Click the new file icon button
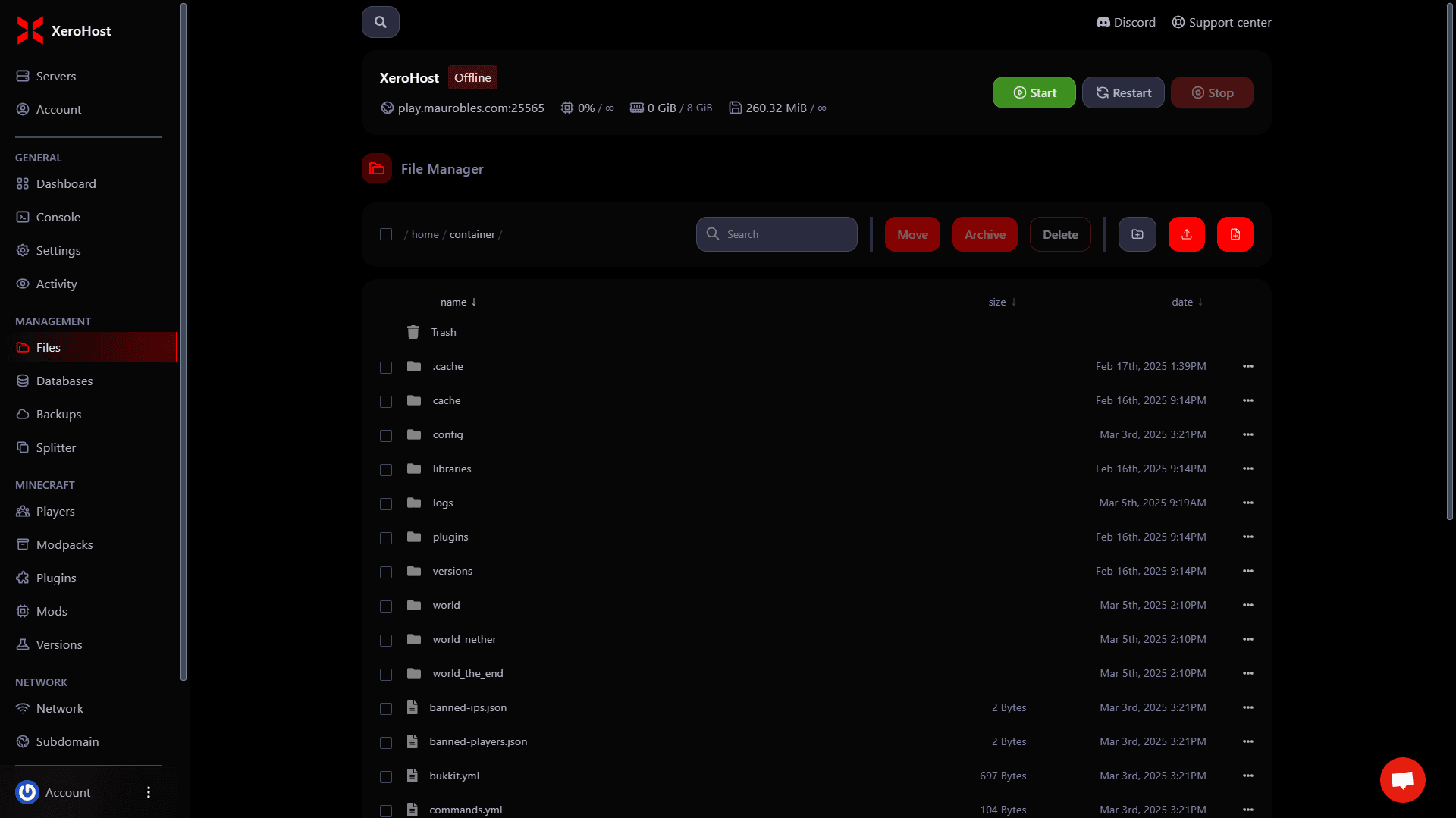 pos(1235,234)
